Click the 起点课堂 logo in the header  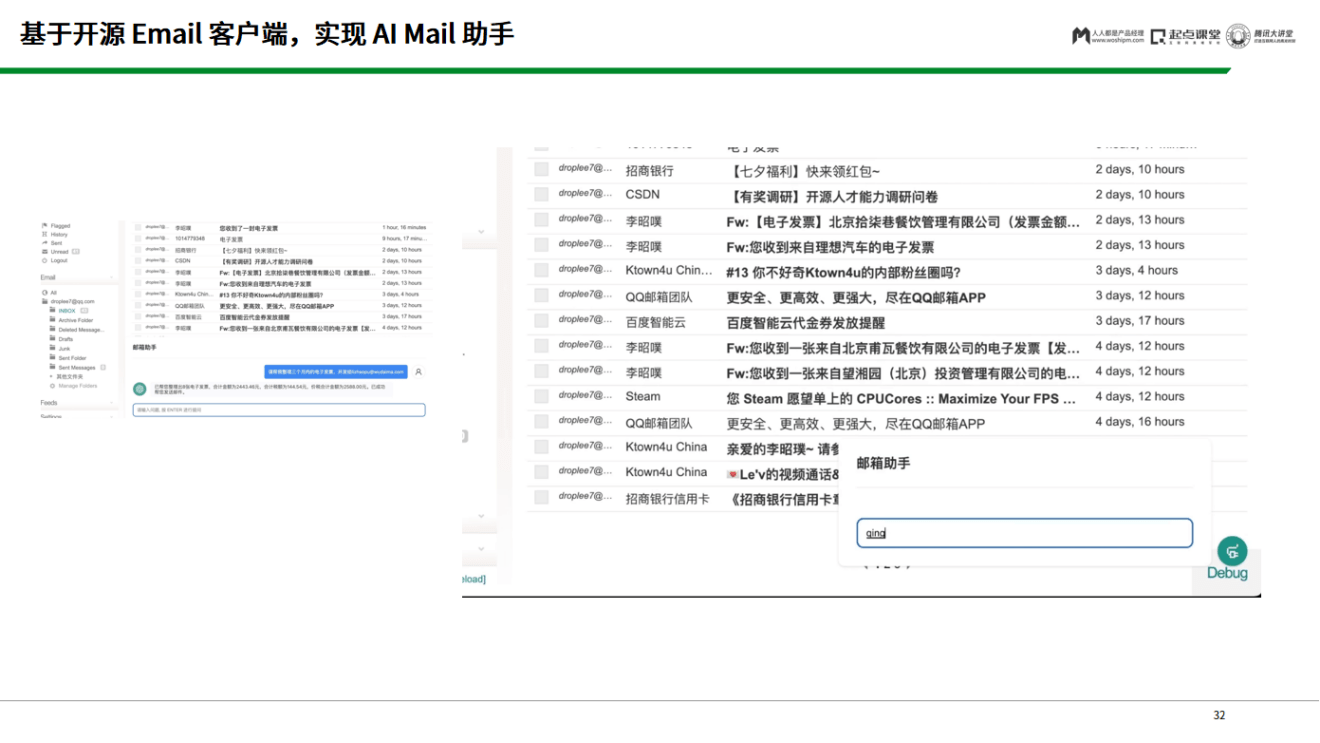(x=1185, y=37)
